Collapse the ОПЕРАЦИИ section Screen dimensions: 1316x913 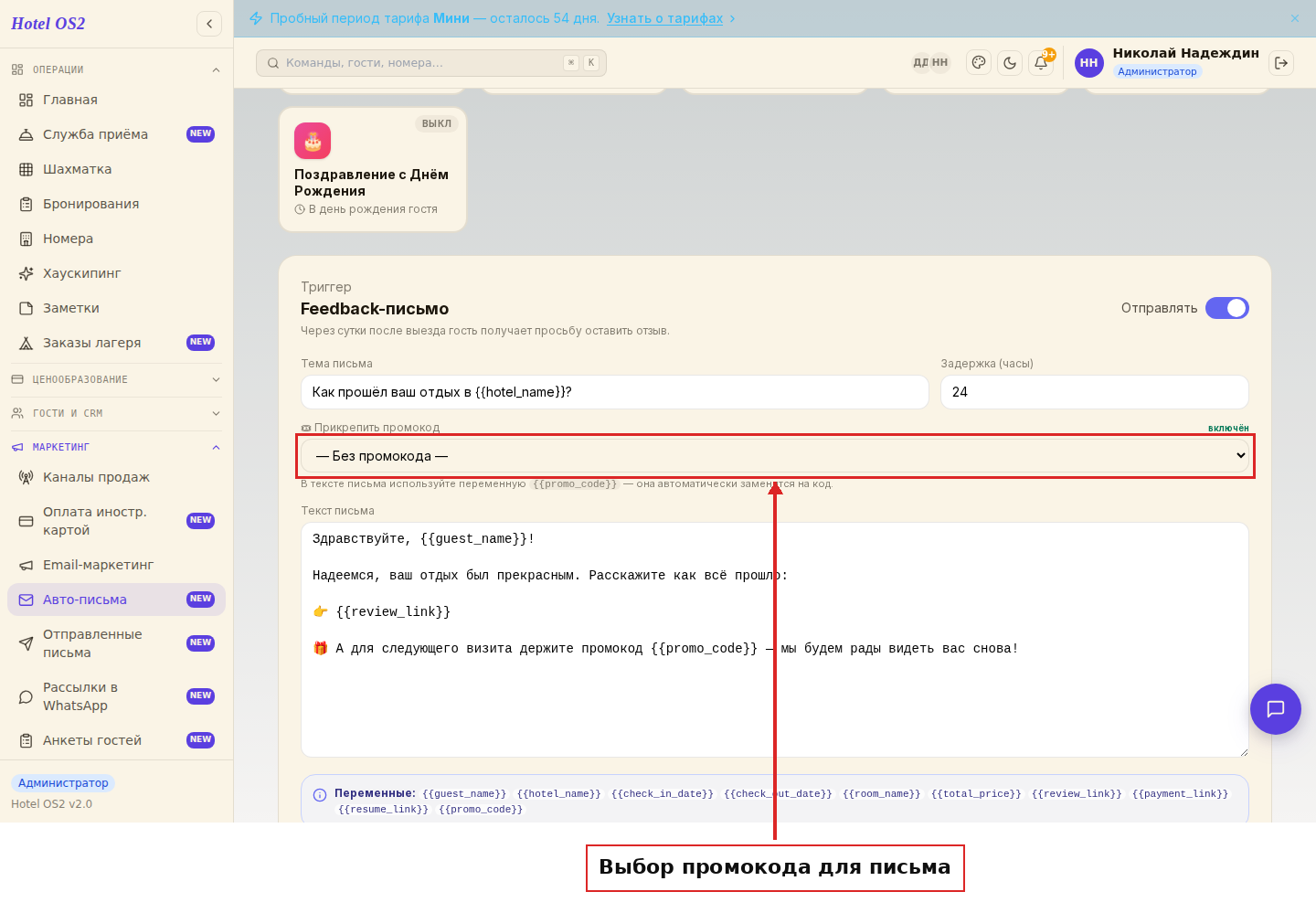116,69
